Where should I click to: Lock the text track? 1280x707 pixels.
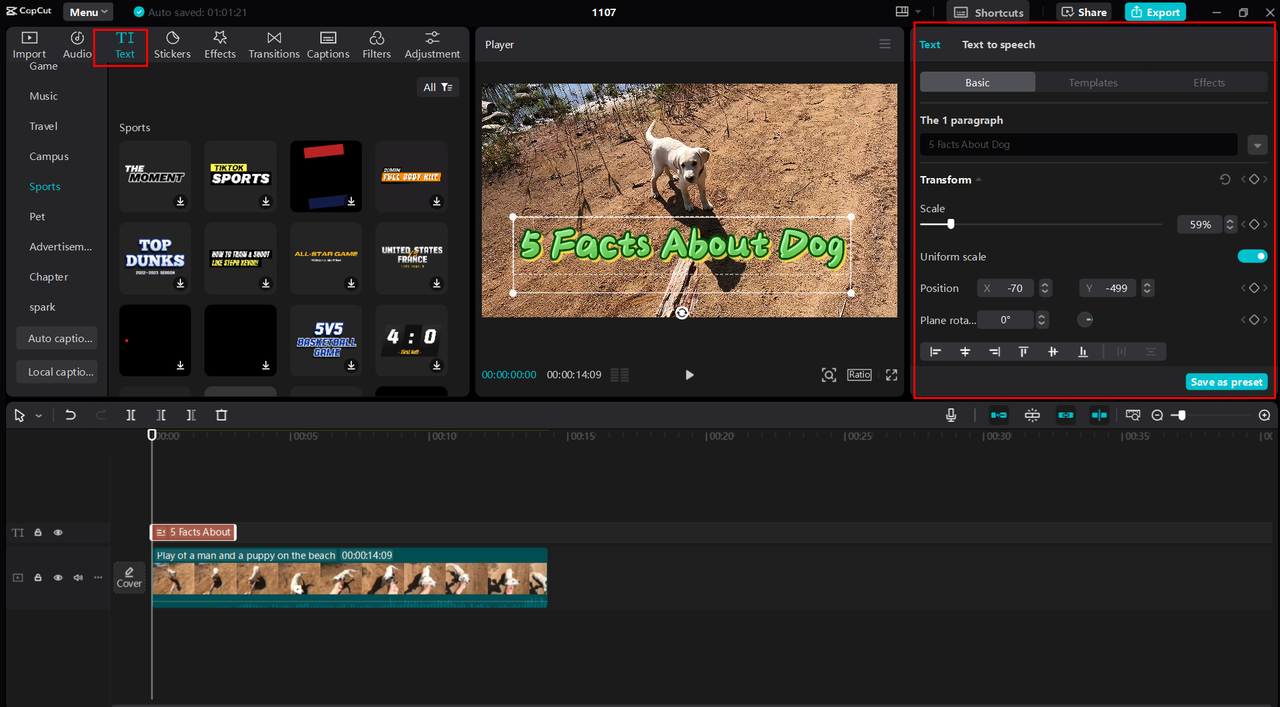pos(38,533)
